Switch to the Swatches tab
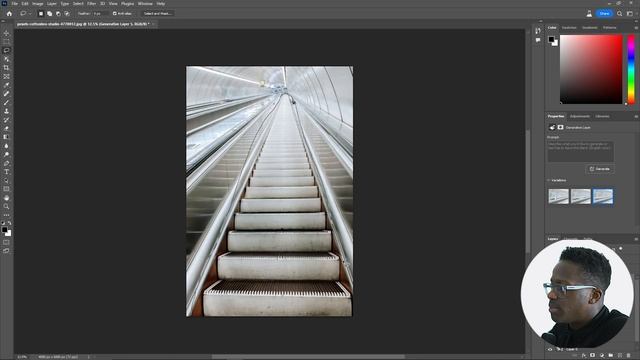640x360 pixels. pyautogui.click(x=569, y=28)
